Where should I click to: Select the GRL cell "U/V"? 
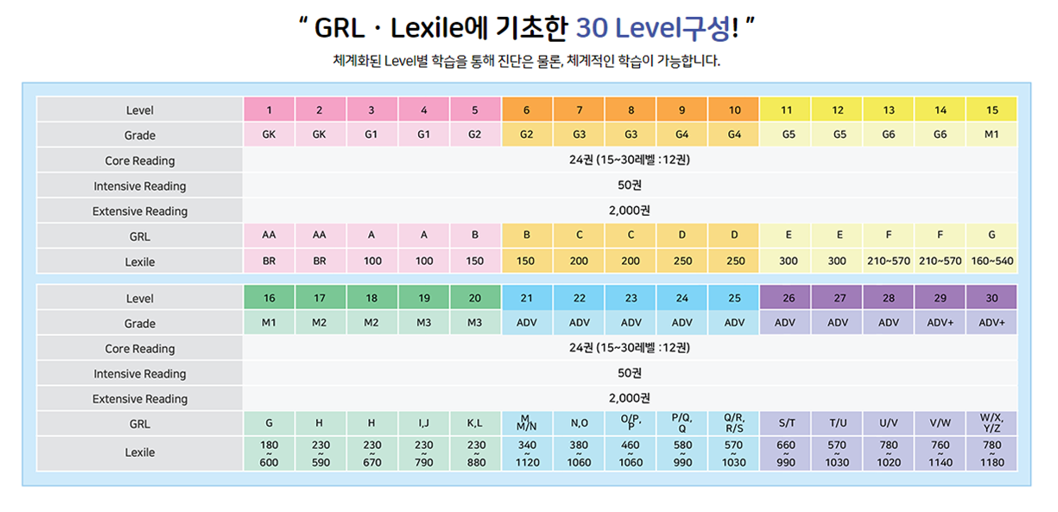pyautogui.click(x=889, y=424)
